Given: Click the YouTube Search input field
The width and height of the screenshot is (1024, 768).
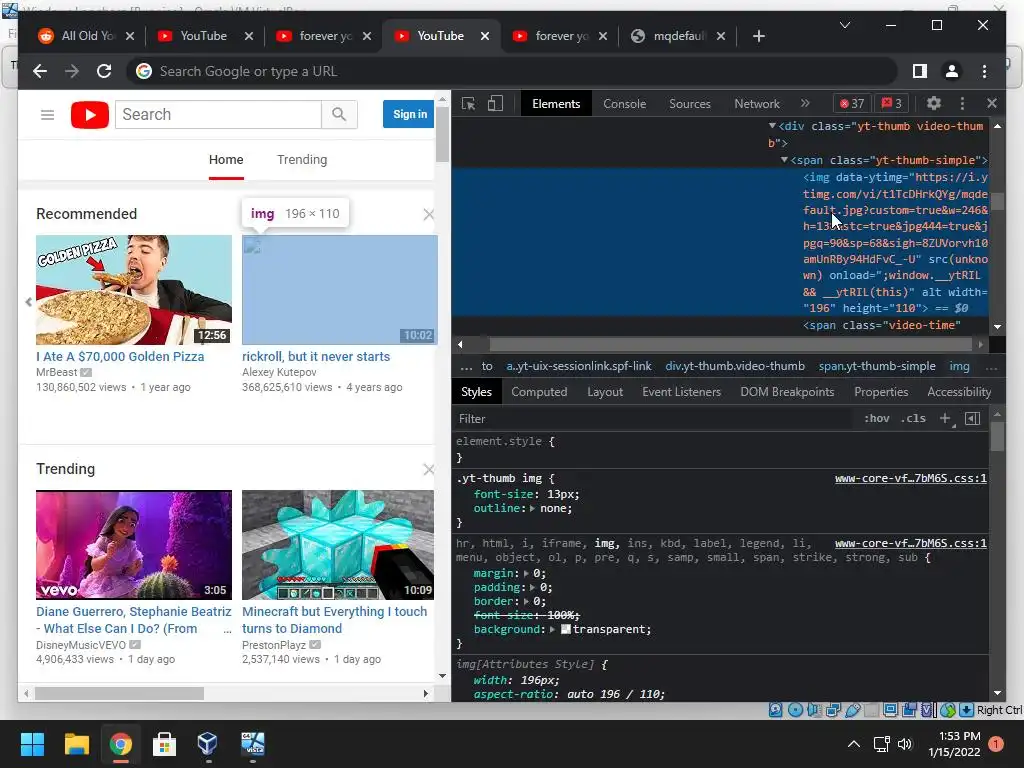Looking at the screenshot, I should click(218, 114).
